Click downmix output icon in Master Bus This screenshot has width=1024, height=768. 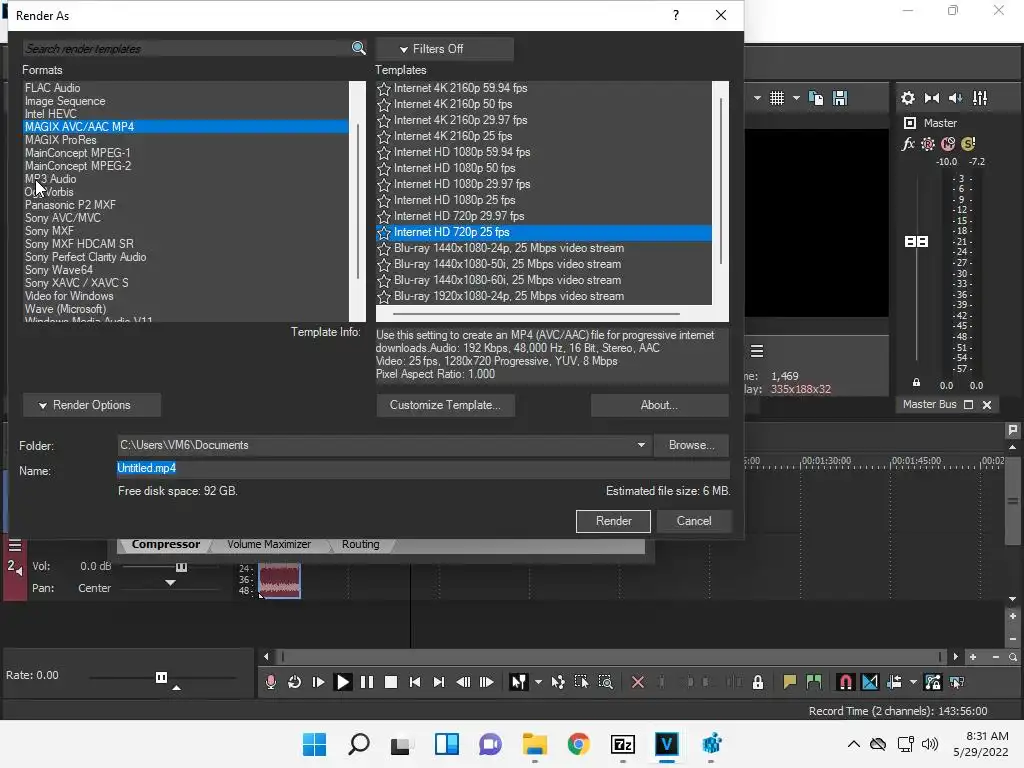pos(932,98)
